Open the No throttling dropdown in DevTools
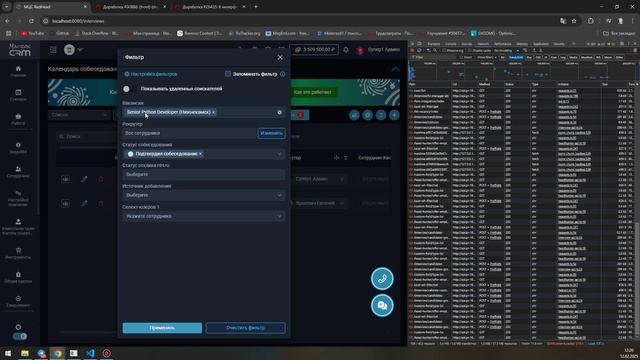Image resolution: width=640 pixels, height=360 pixels. click(507, 51)
